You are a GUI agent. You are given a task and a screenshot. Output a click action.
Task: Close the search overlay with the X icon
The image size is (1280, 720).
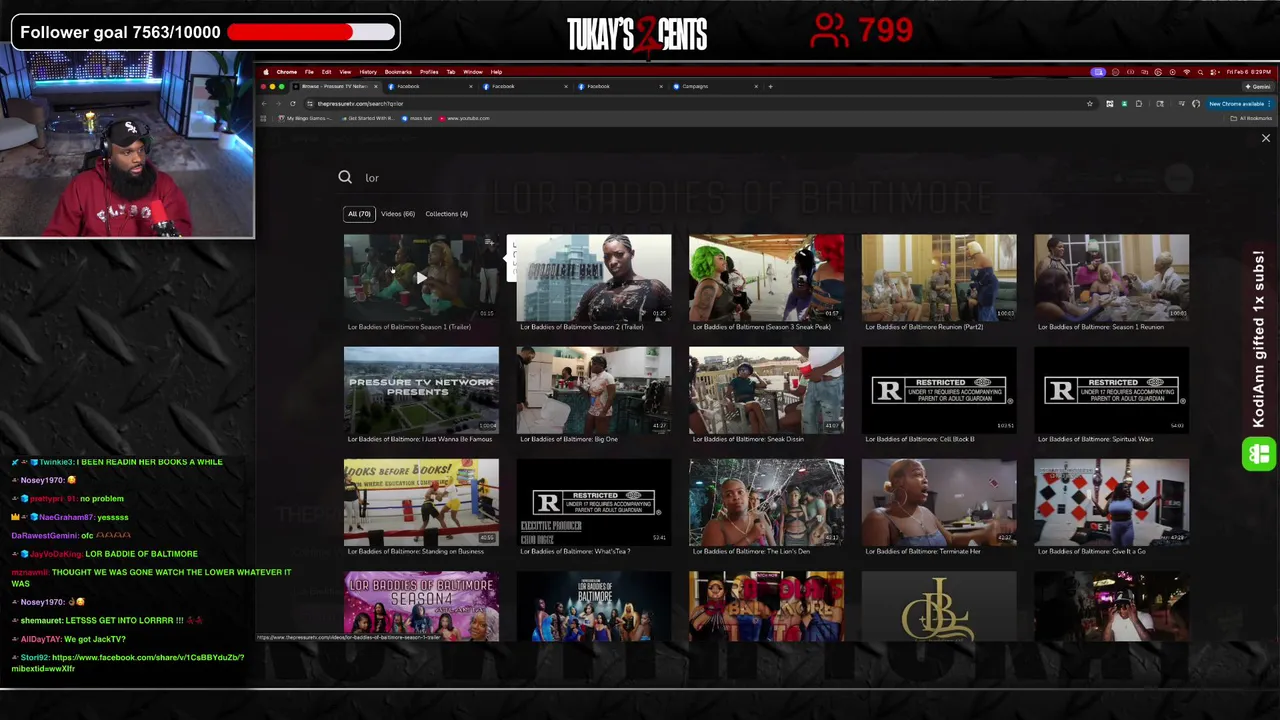(1265, 138)
